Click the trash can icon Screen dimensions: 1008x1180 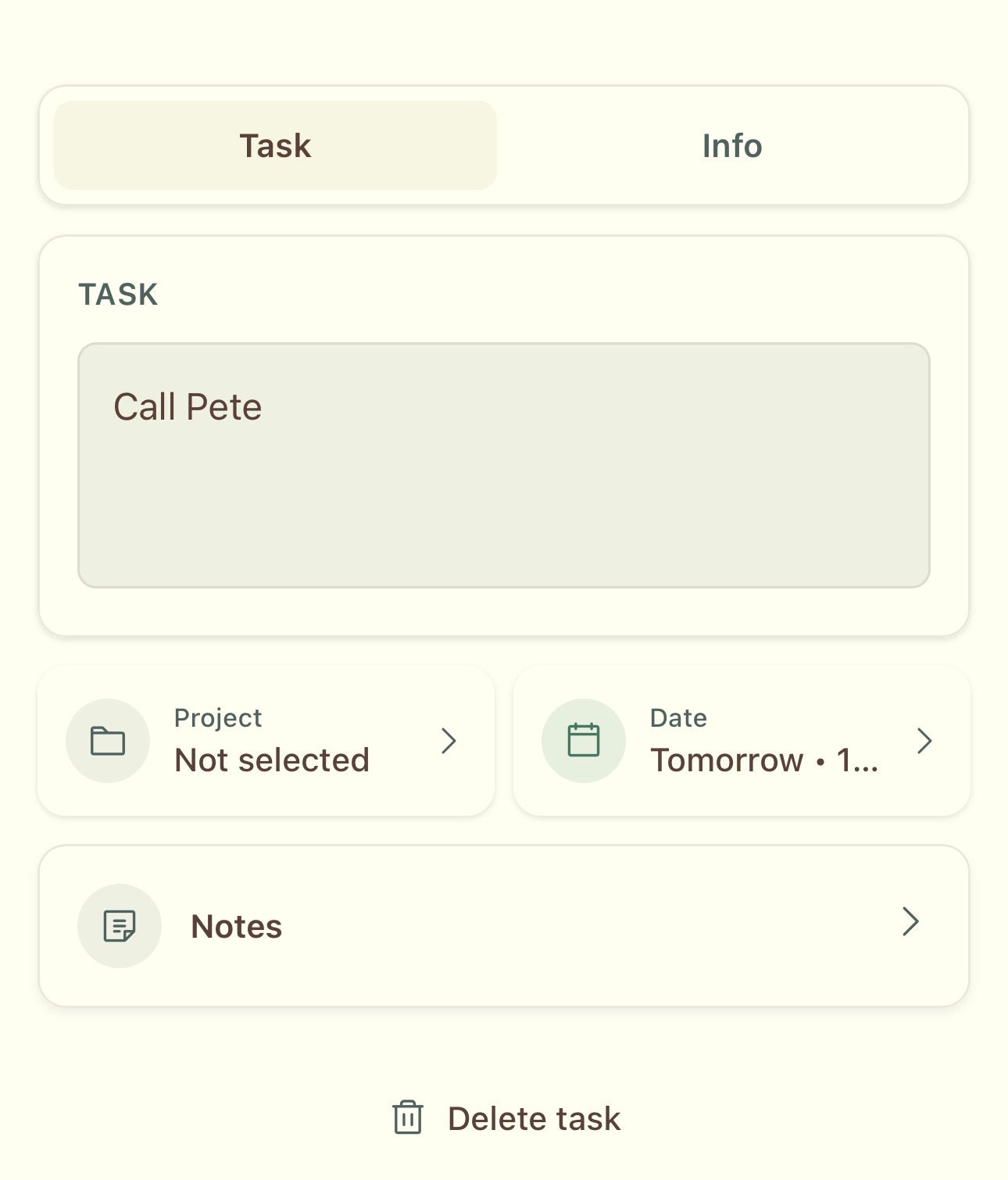tap(407, 1117)
